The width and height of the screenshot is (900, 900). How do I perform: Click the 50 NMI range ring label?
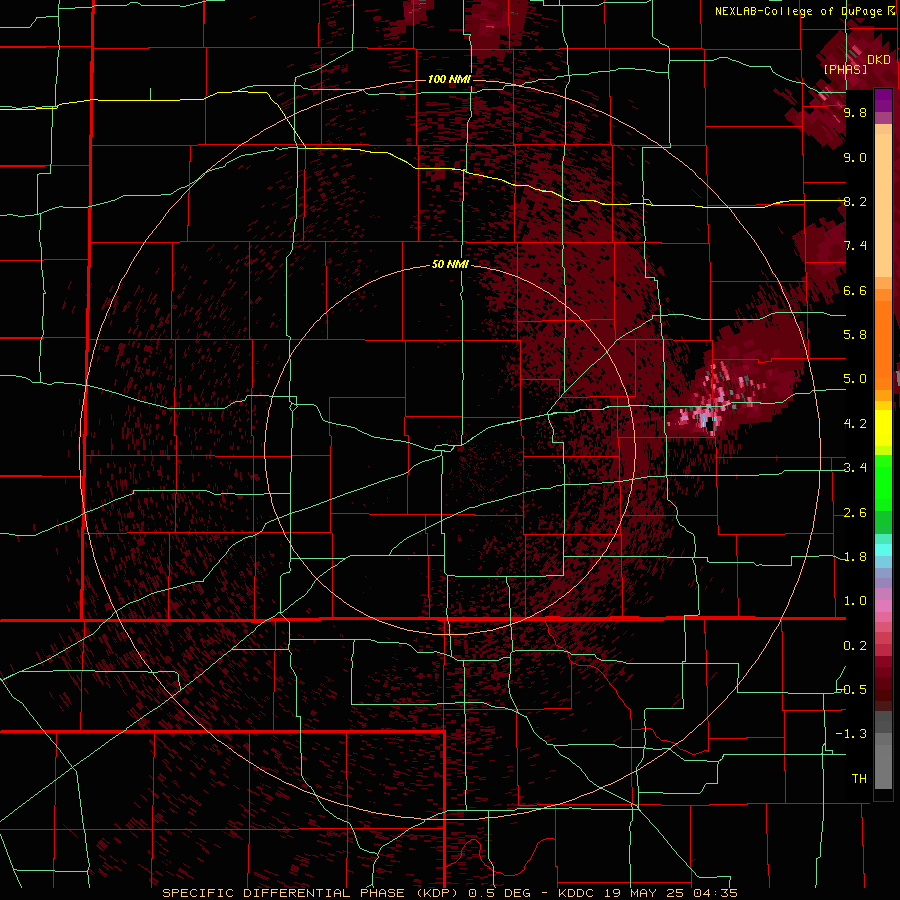[x=450, y=264]
